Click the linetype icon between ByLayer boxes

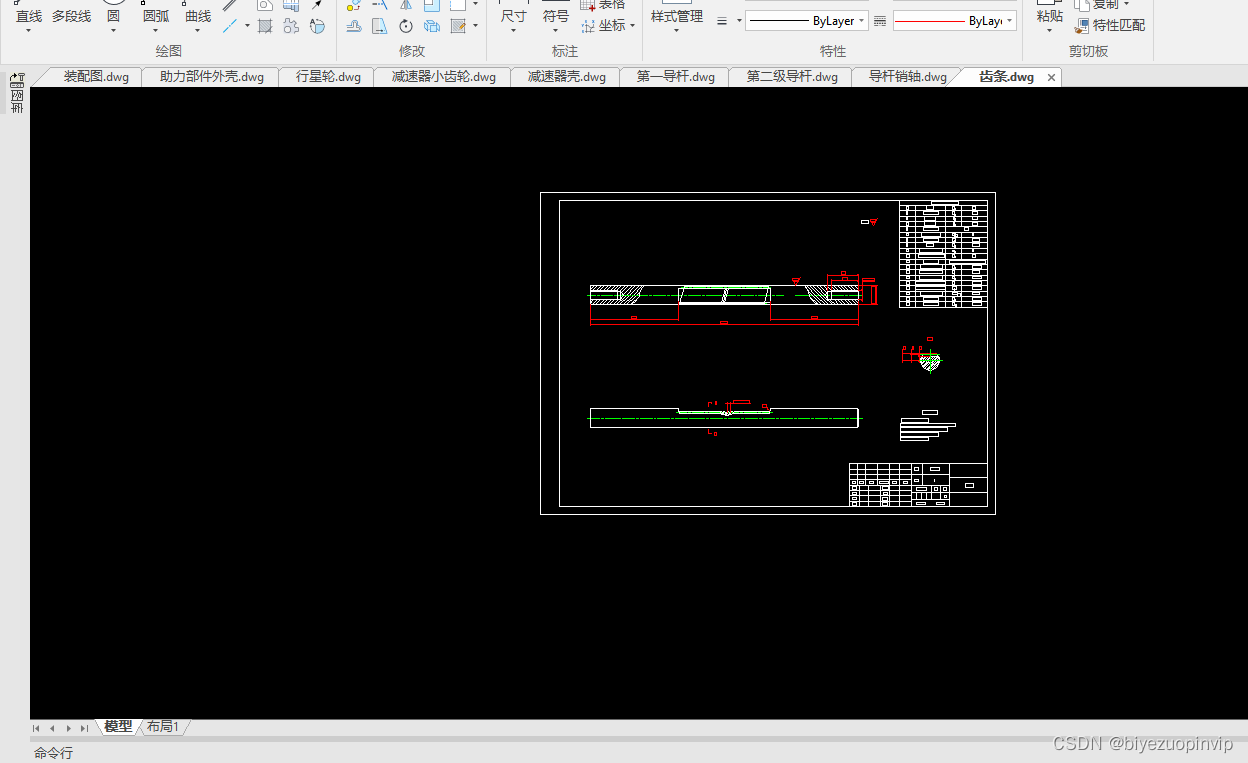click(880, 21)
